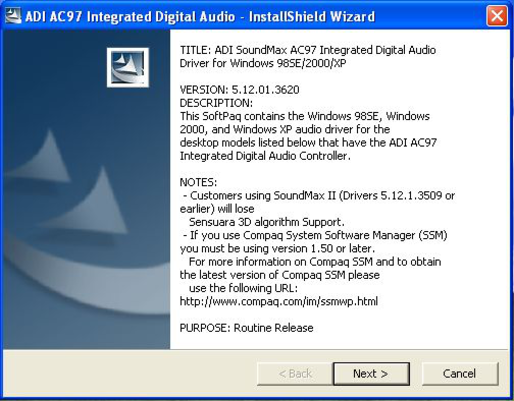
Task: Click the 'PURPOSE: Routine Release' line
Action: point(246,328)
